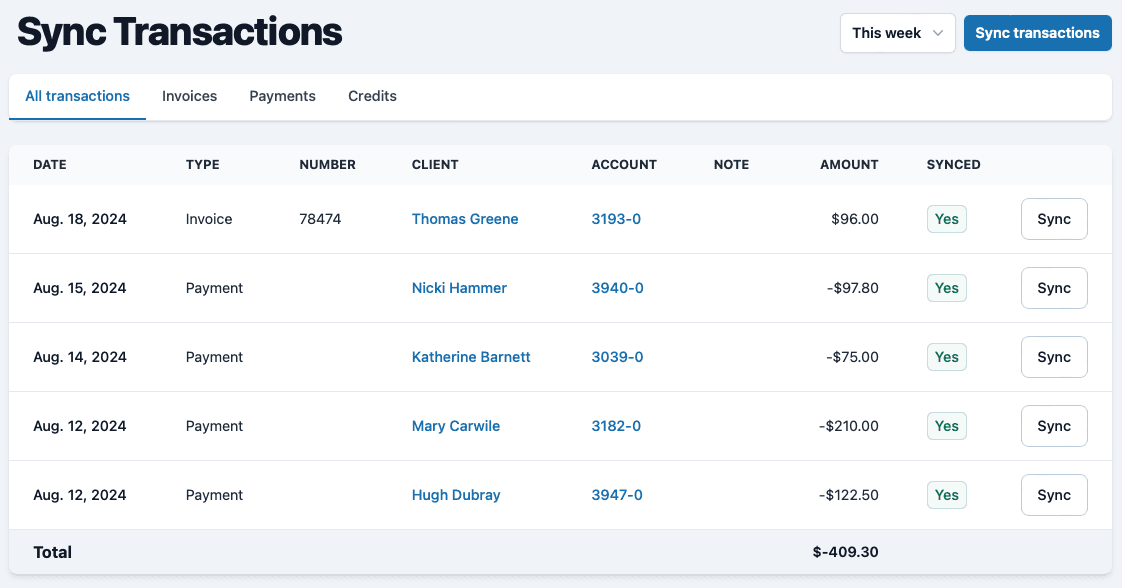Sync the Thomas Greene invoice row
Viewport: 1122px width, 588px height.
coord(1053,219)
